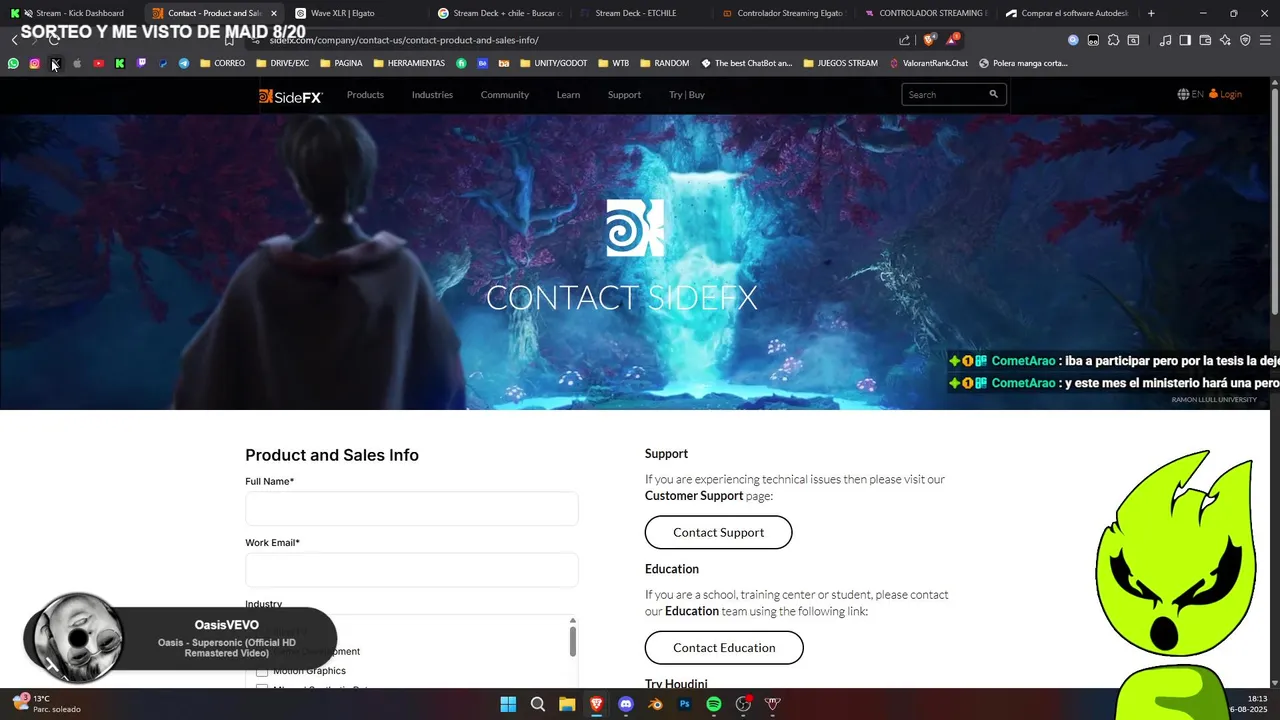Open Spotify from taskbar
1280x720 pixels.
click(x=714, y=704)
